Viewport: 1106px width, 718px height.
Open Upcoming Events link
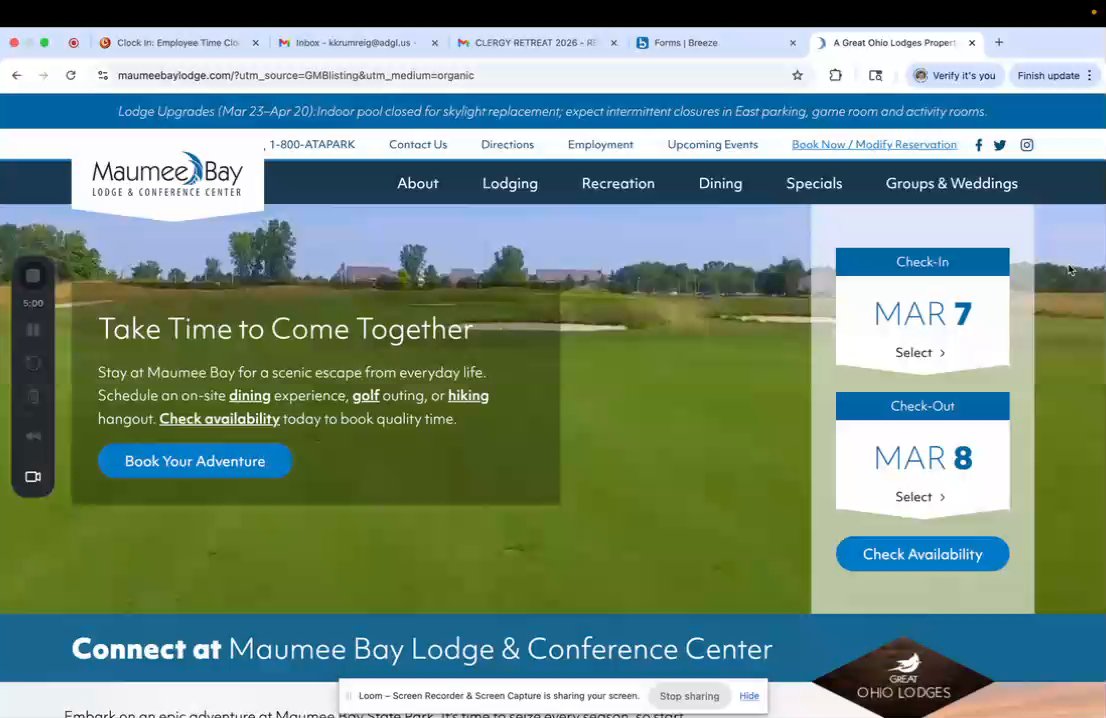tap(712, 145)
